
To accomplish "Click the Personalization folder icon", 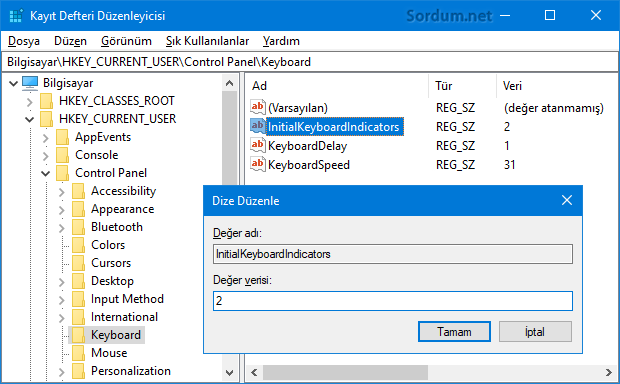I will tap(78, 371).
